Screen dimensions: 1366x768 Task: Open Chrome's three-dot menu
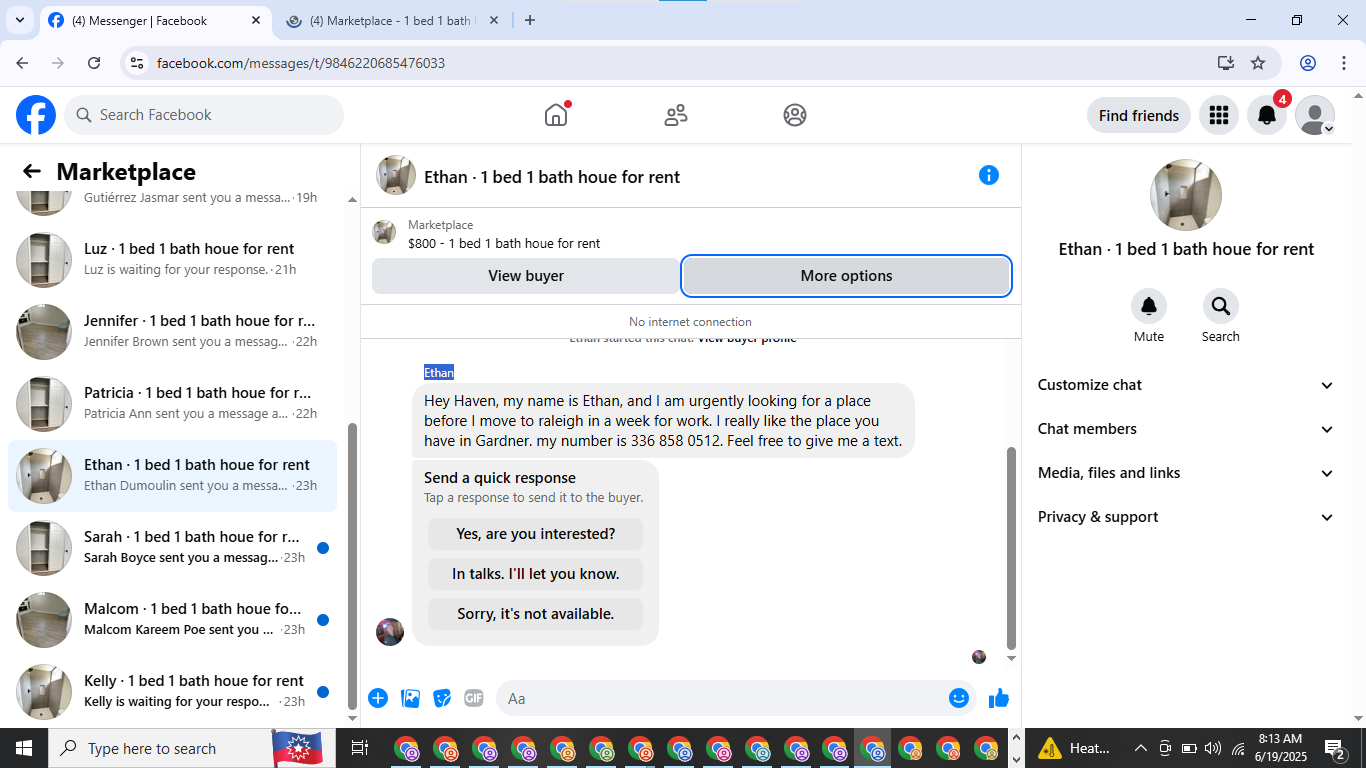coord(1343,63)
